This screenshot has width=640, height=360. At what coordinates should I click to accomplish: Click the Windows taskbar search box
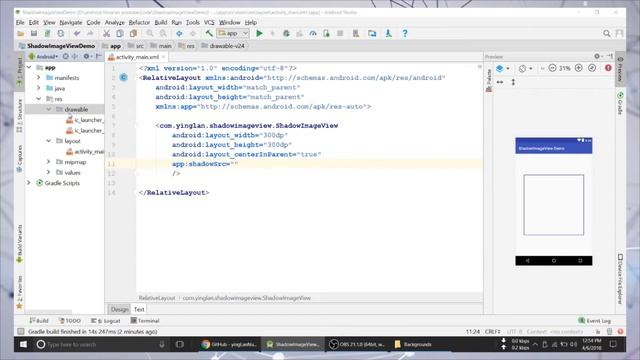pos(100,344)
